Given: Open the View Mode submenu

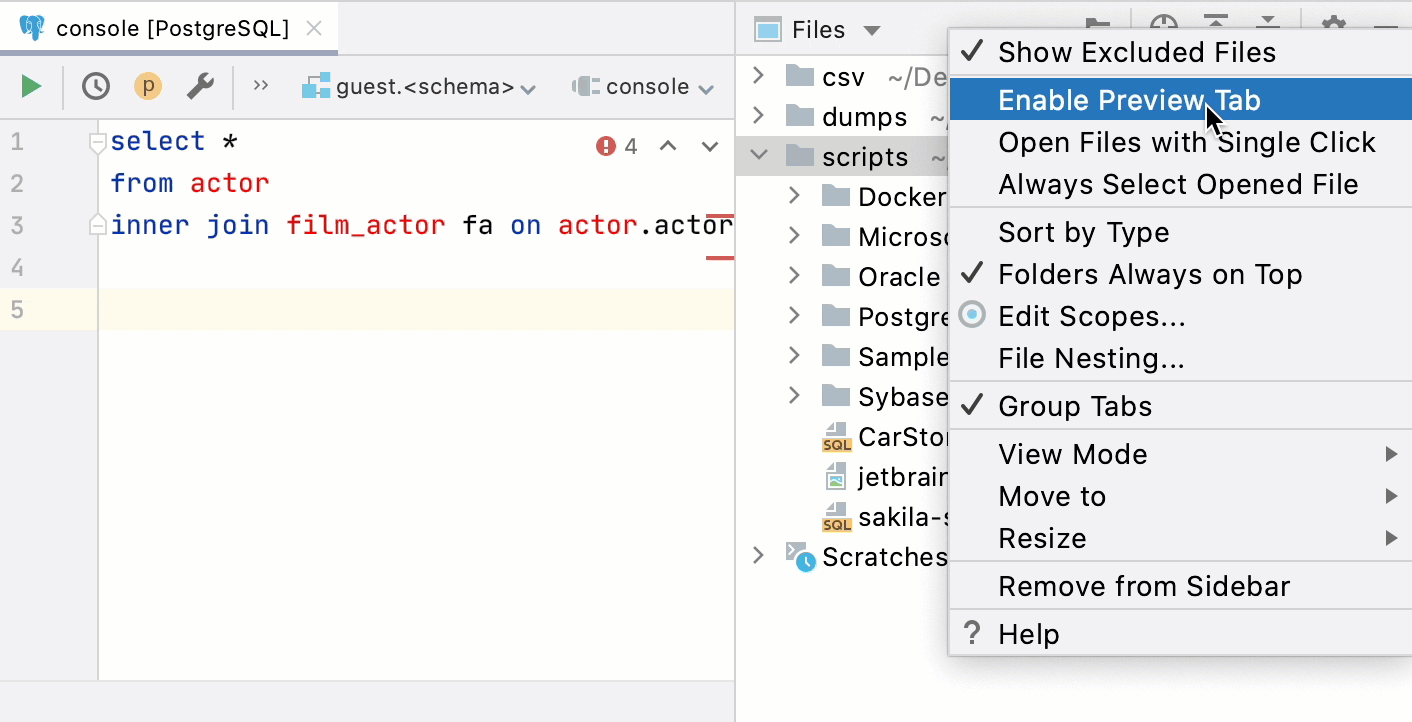Looking at the screenshot, I should click(1073, 455).
